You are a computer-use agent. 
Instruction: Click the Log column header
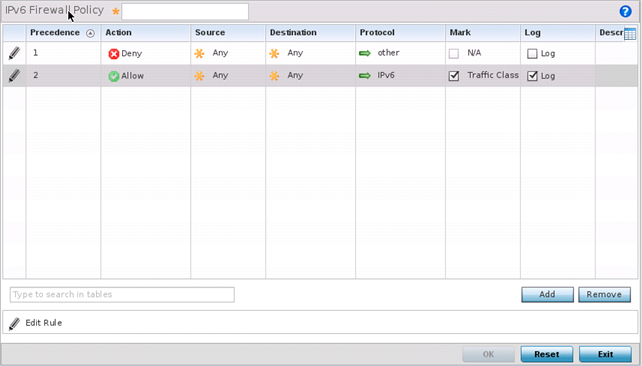(558, 33)
